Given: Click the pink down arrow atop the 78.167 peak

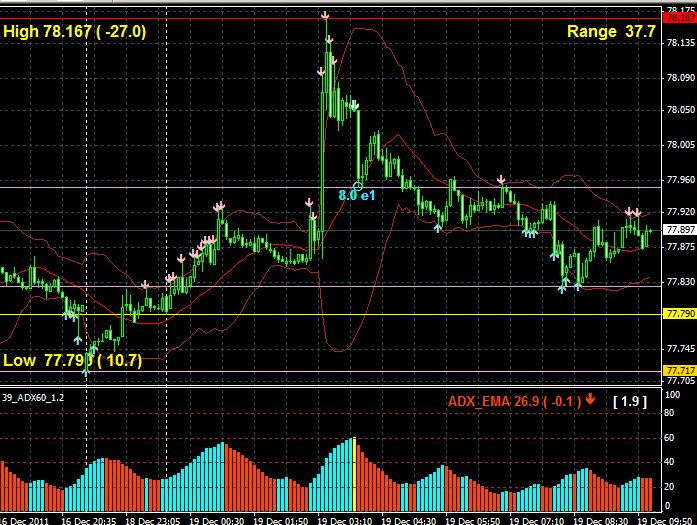Looking at the screenshot, I should click(325, 14).
